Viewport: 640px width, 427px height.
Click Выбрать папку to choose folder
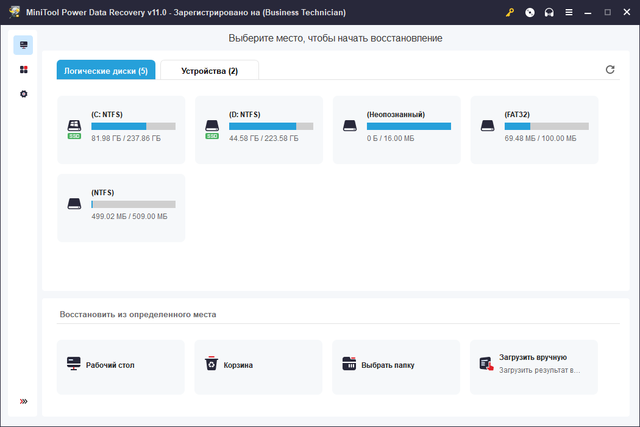click(x=396, y=365)
